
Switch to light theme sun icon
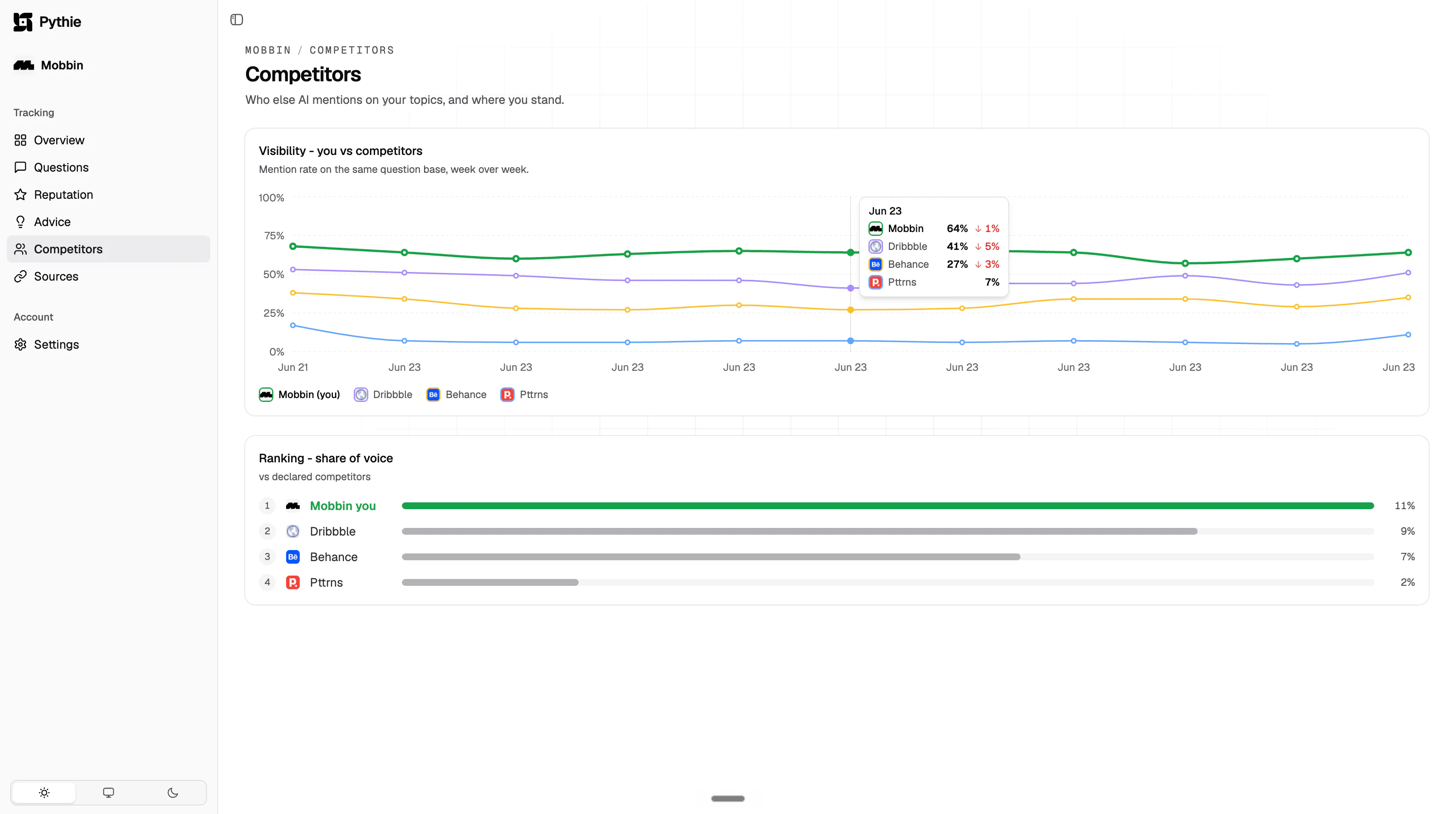point(44,793)
